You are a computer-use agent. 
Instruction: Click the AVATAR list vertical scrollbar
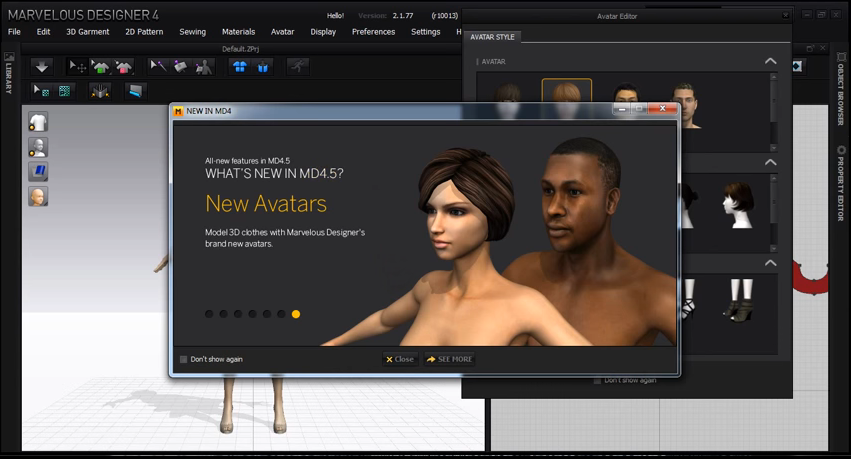click(773, 112)
